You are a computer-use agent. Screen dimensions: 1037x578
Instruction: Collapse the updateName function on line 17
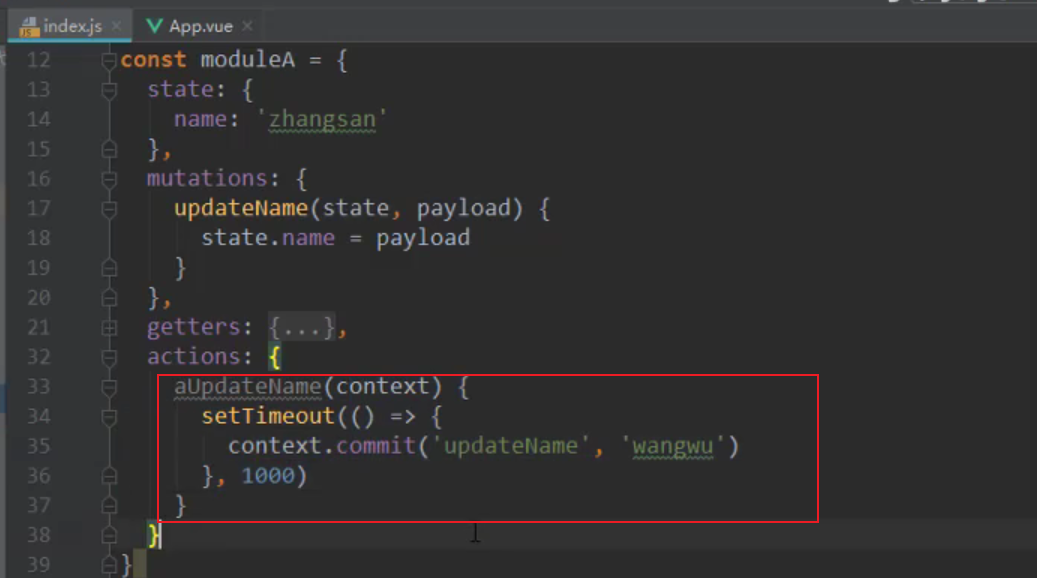pyautogui.click(x=109, y=209)
